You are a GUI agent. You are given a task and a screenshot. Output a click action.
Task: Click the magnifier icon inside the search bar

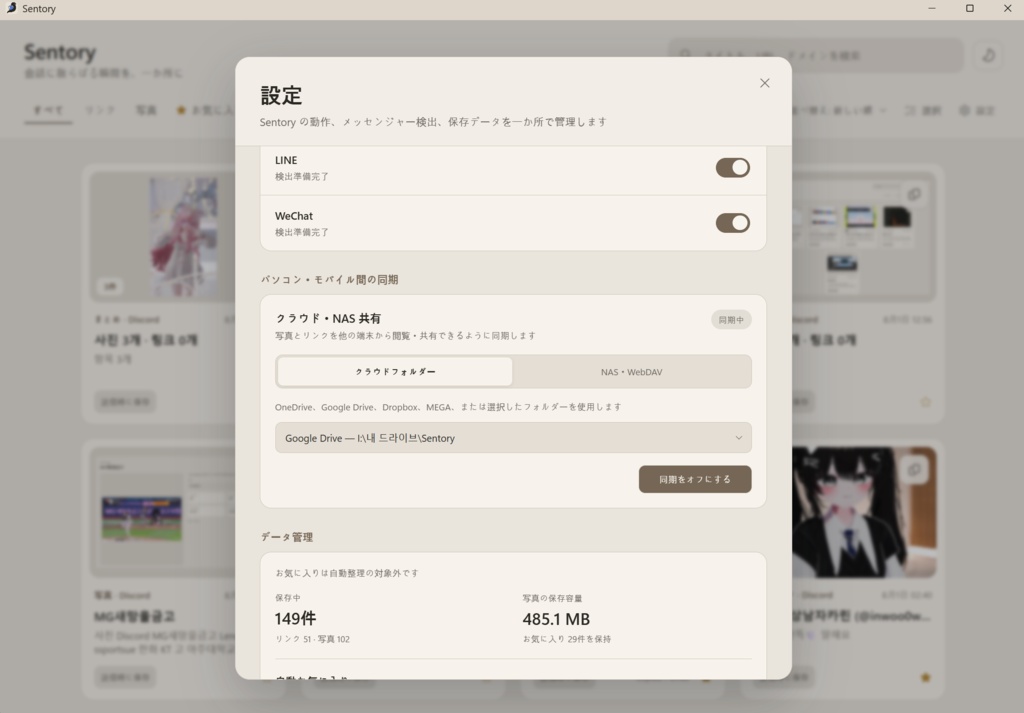[685, 55]
